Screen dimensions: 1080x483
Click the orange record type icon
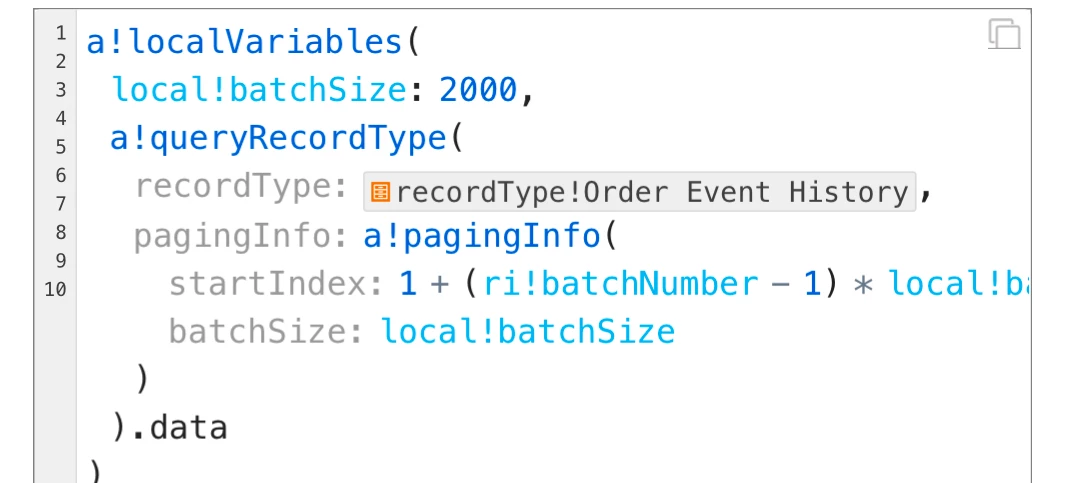(x=380, y=192)
